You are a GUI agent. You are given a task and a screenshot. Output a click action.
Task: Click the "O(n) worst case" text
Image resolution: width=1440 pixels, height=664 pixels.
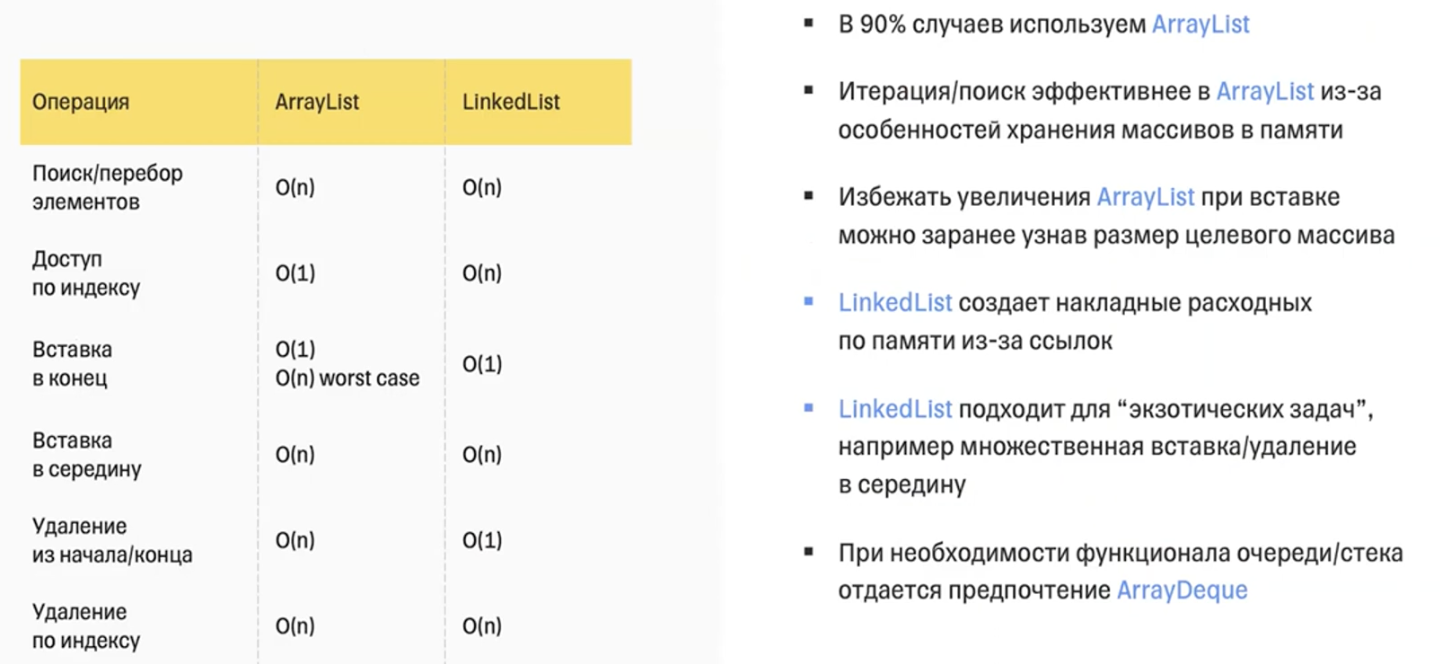[347, 379]
